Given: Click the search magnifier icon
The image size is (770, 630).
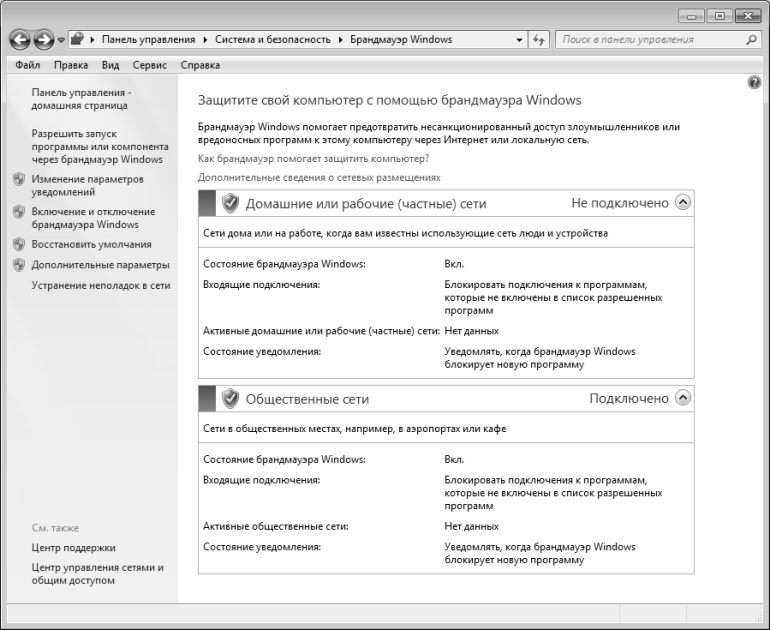Looking at the screenshot, I should (x=751, y=40).
